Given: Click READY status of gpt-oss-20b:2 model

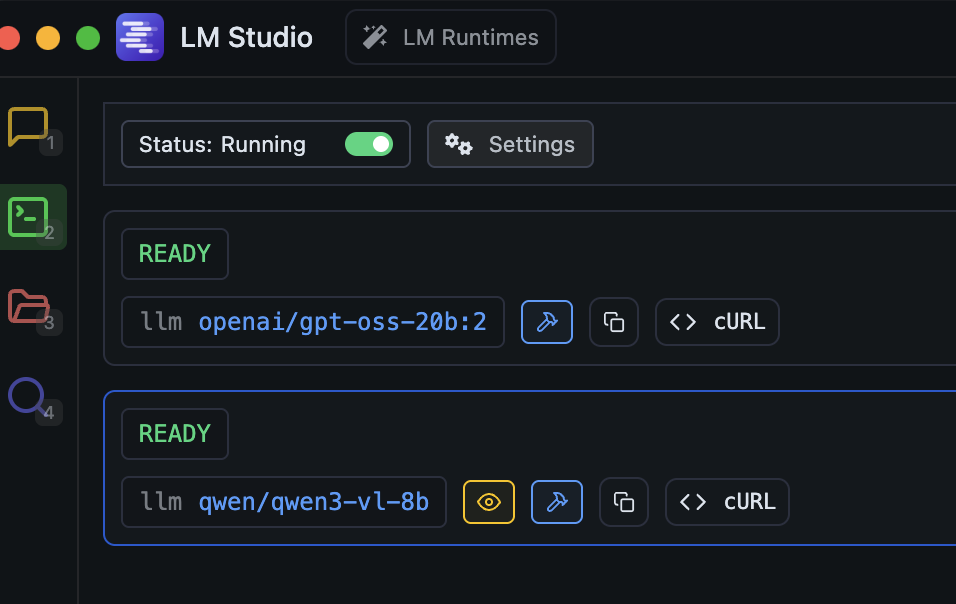Looking at the screenshot, I should [x=175, y=254].
